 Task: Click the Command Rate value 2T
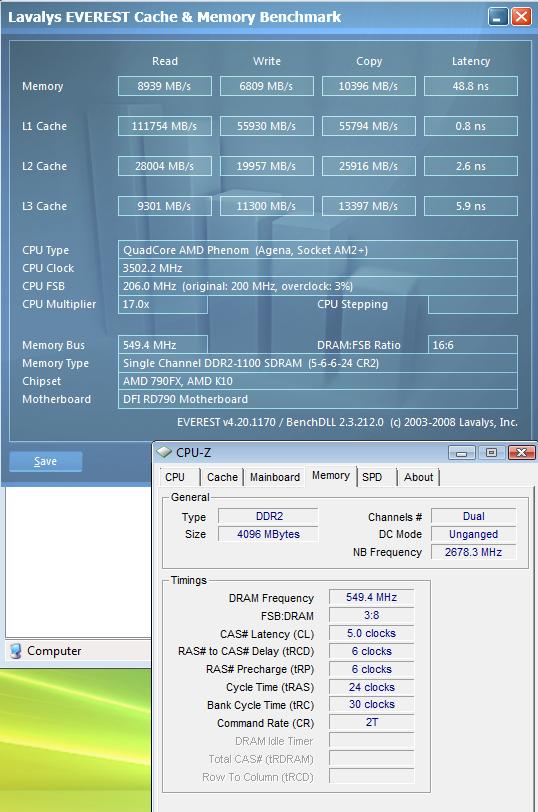click(372, 722)
